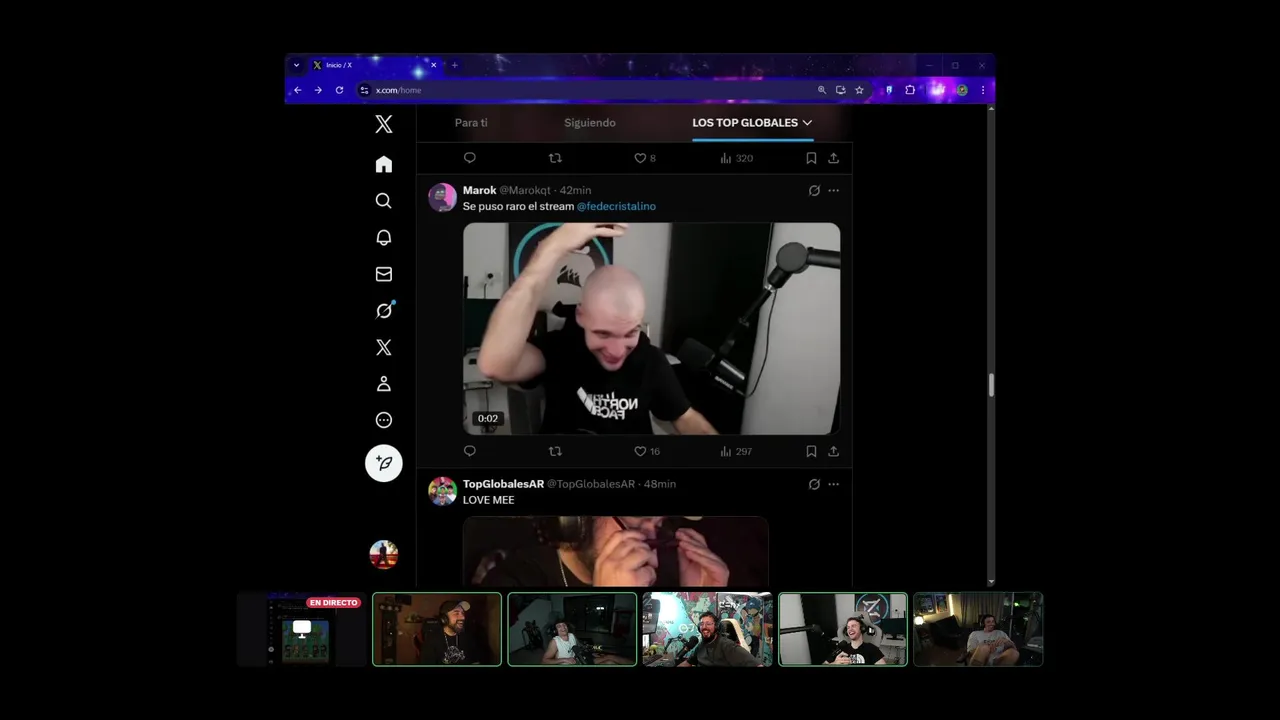Screen dimensions: 1280x720
Task: Open the More circle menu in sidebar
Action: click(384, 420)
